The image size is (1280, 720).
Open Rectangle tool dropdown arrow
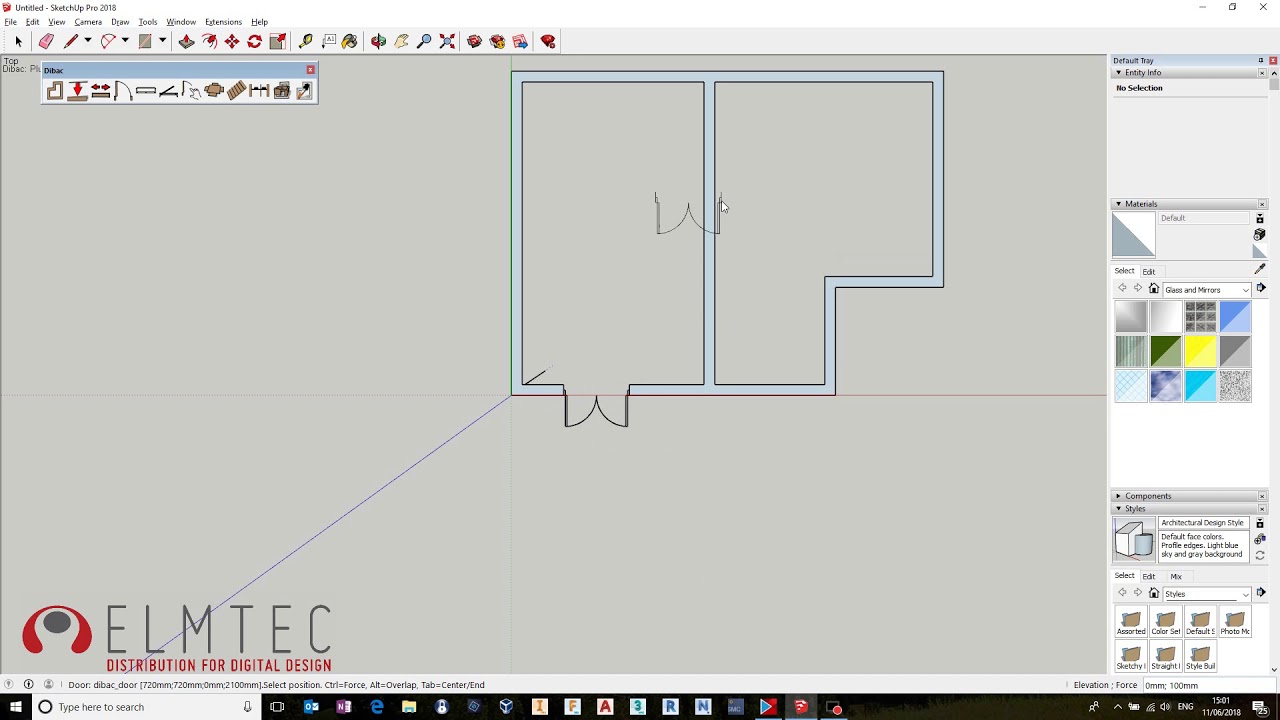coord(162,41)
